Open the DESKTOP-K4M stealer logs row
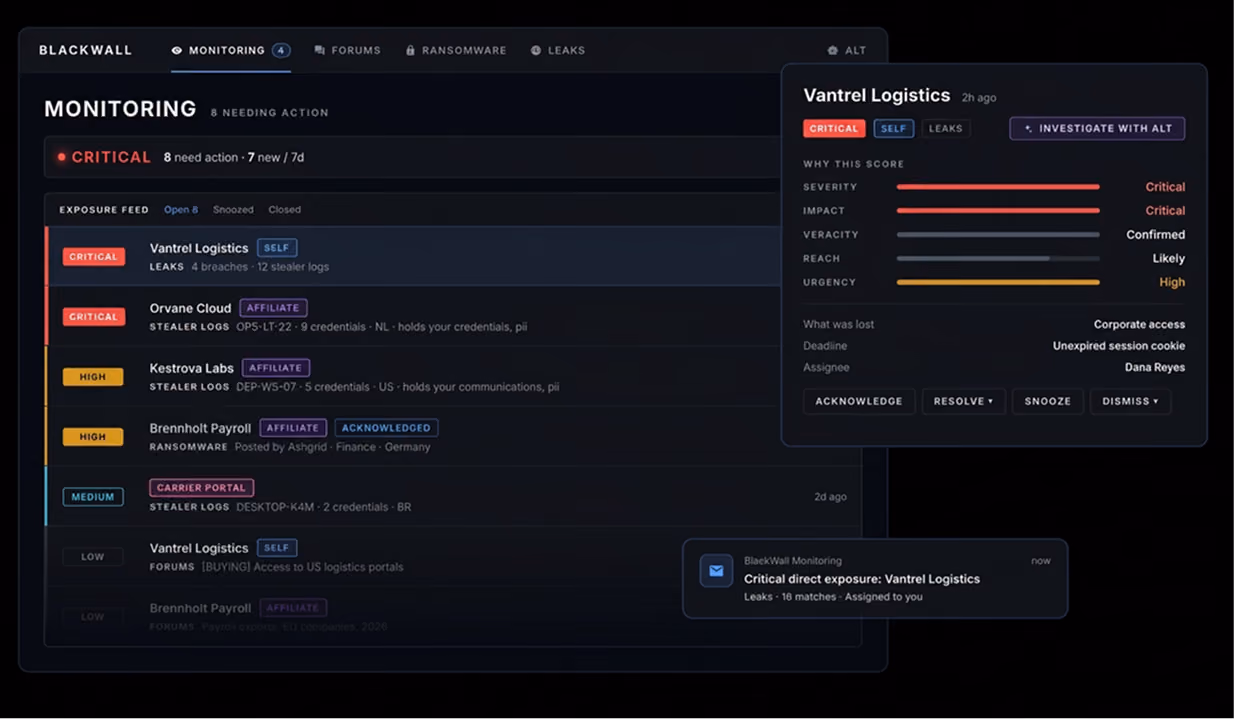Screen dimensions: 1234x719 [453, 497]
